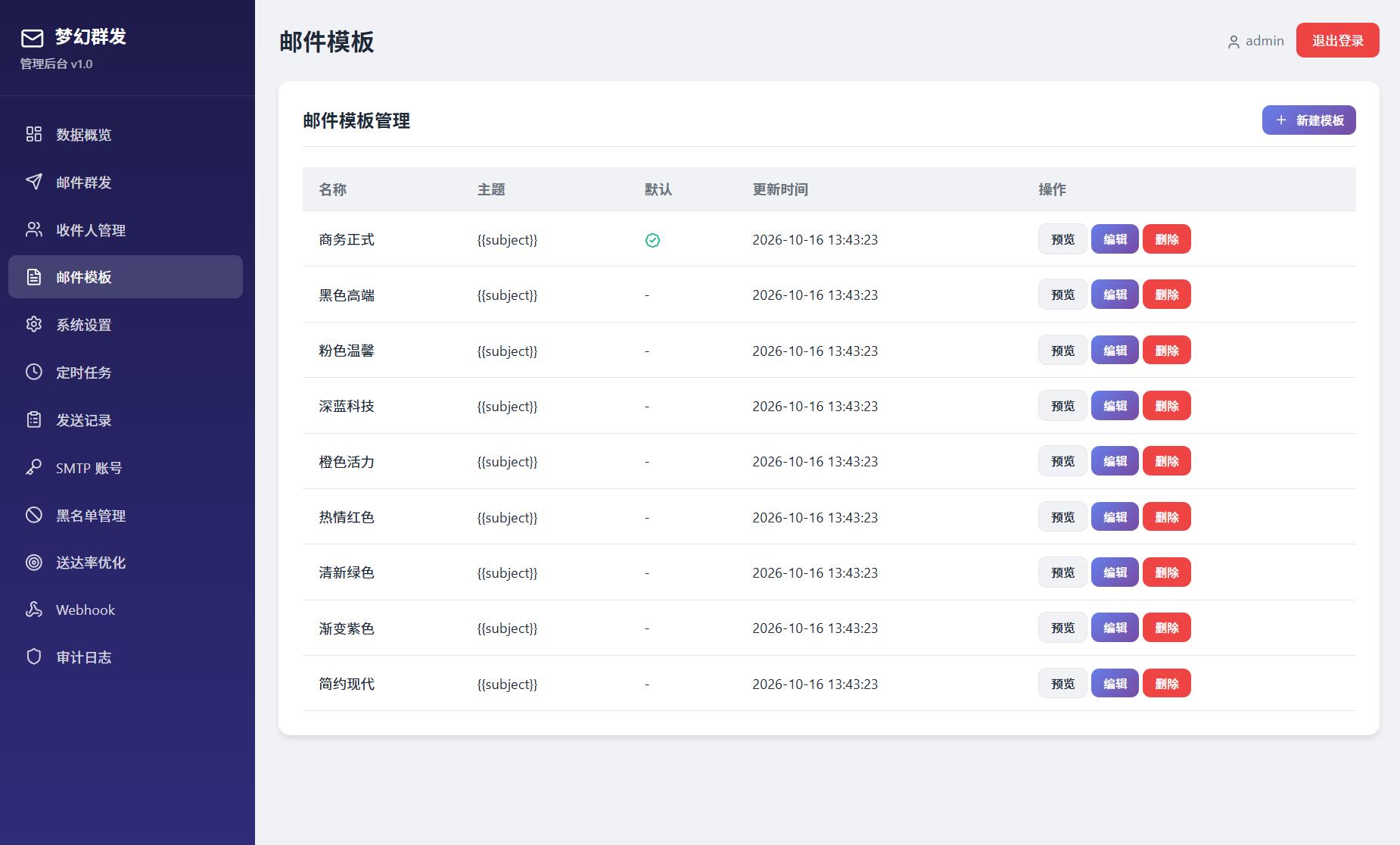This screenshot has width=1400, height=845.
Task: Click the admin username text
Action: [x=1265, y=41]
